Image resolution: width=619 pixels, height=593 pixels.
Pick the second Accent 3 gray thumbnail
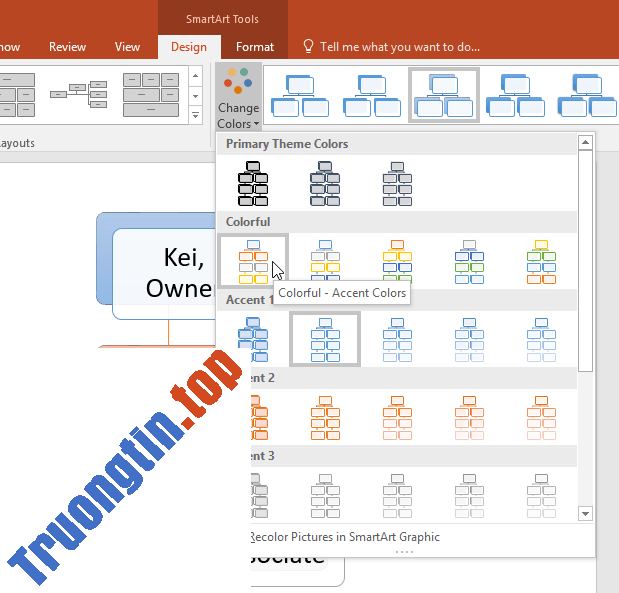(325, 495)
